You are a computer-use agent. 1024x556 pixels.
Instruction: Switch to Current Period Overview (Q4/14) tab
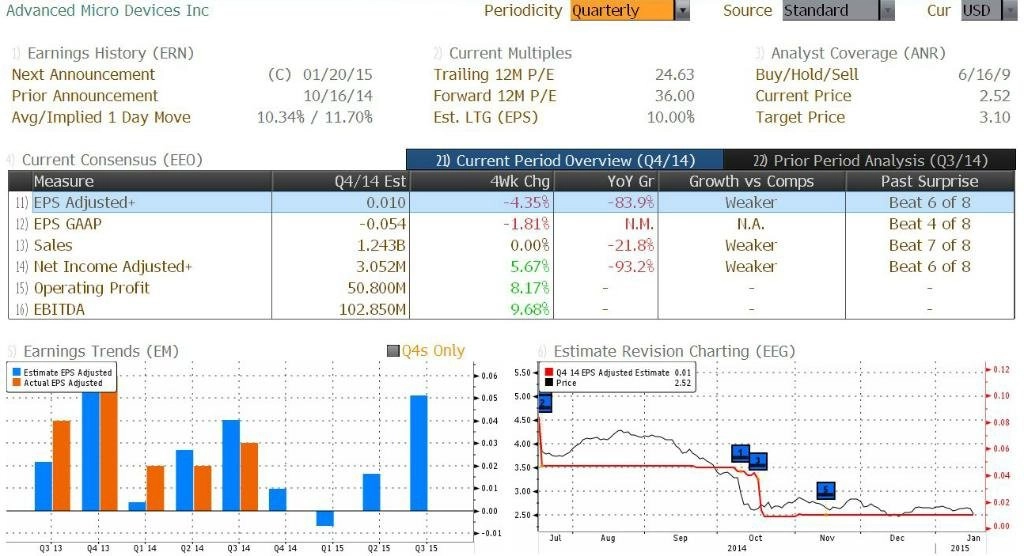564,160
